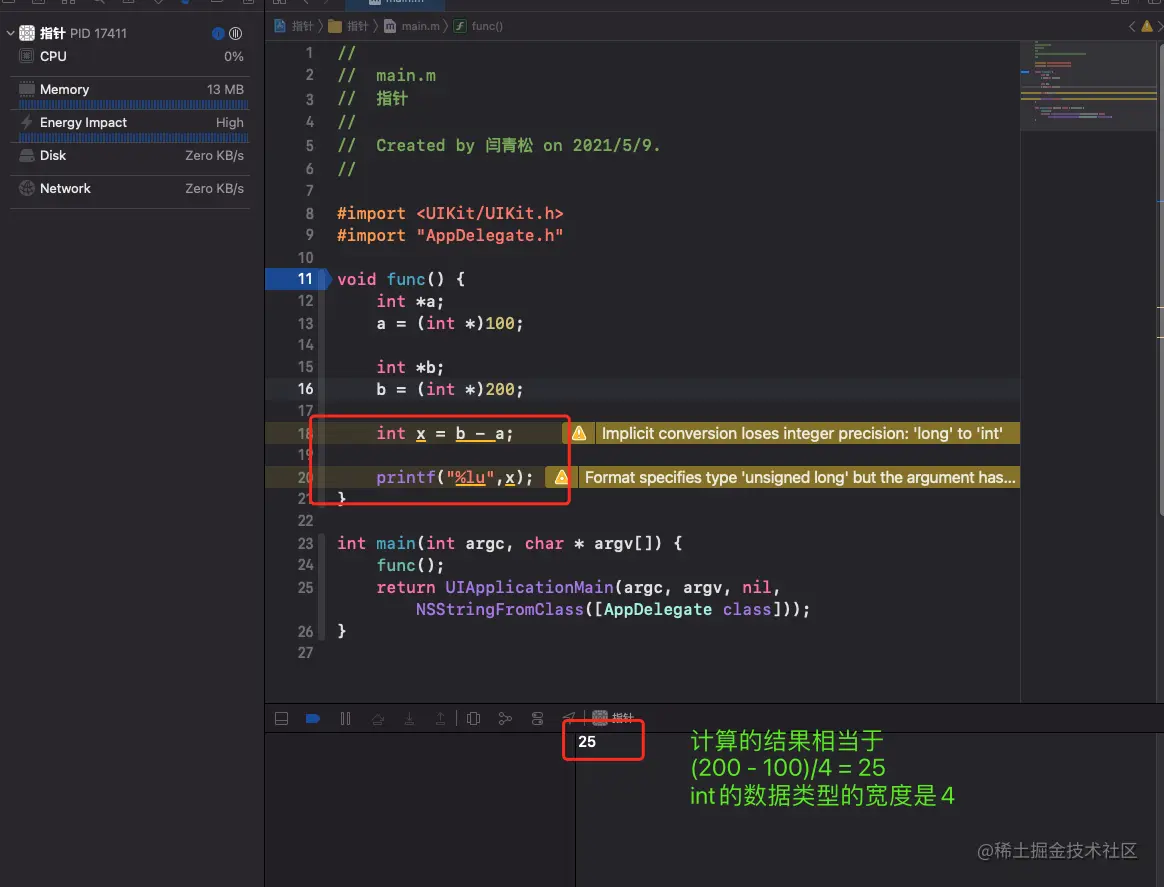Toggle the breakpoint on line 11
The image size is (1164, 887).
click(x=299, y=279)
